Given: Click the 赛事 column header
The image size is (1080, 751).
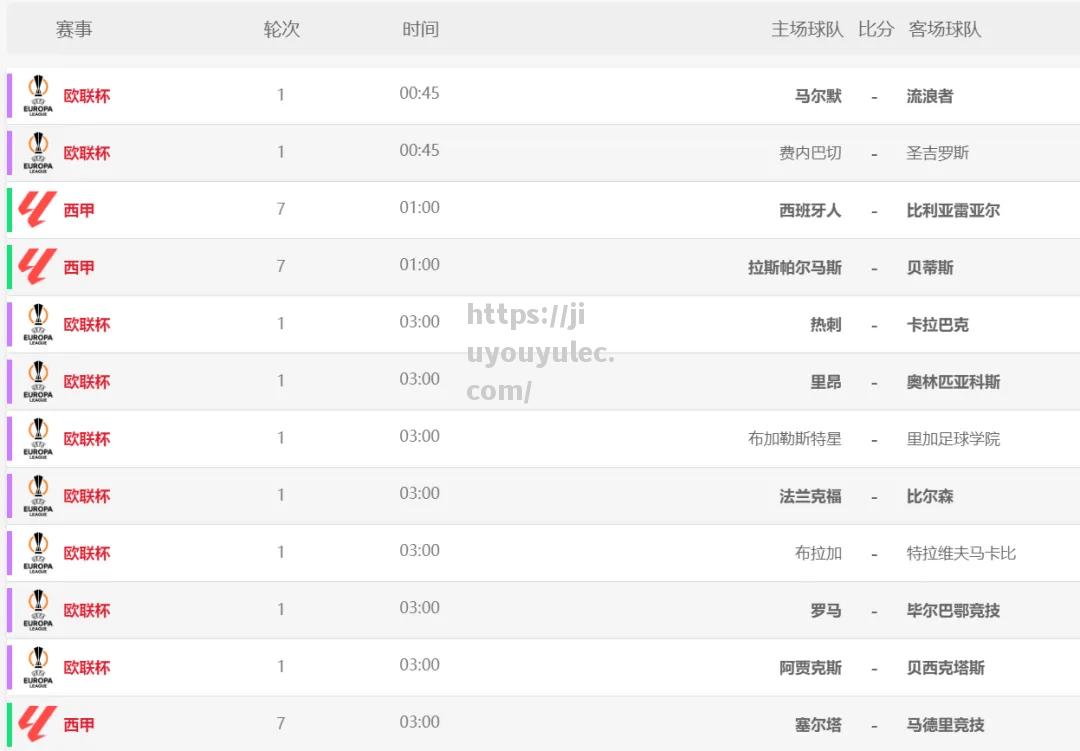Looking at the screenshot, I should coord(74,29).
